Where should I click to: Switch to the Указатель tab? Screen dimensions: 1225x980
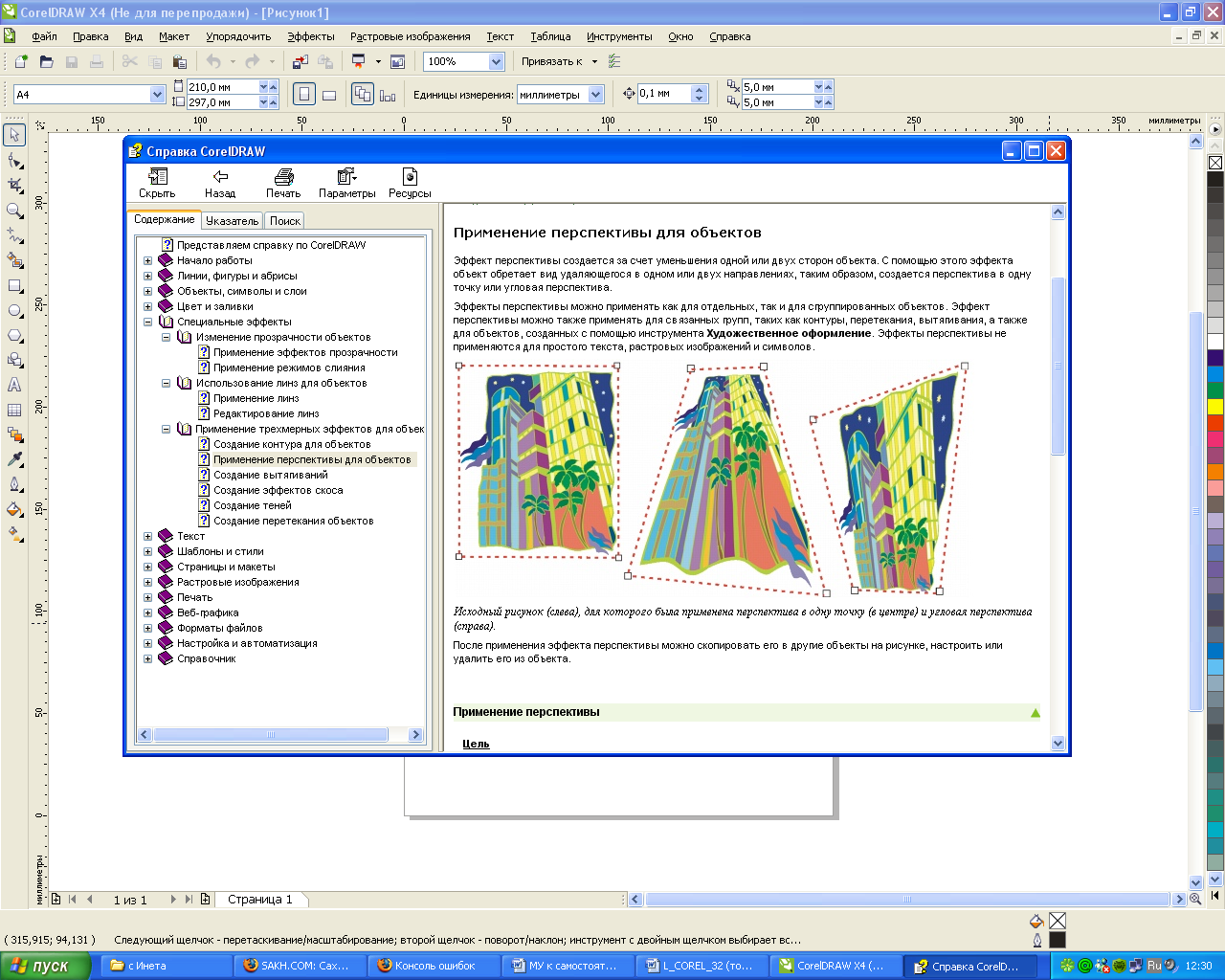coord(233,220)
